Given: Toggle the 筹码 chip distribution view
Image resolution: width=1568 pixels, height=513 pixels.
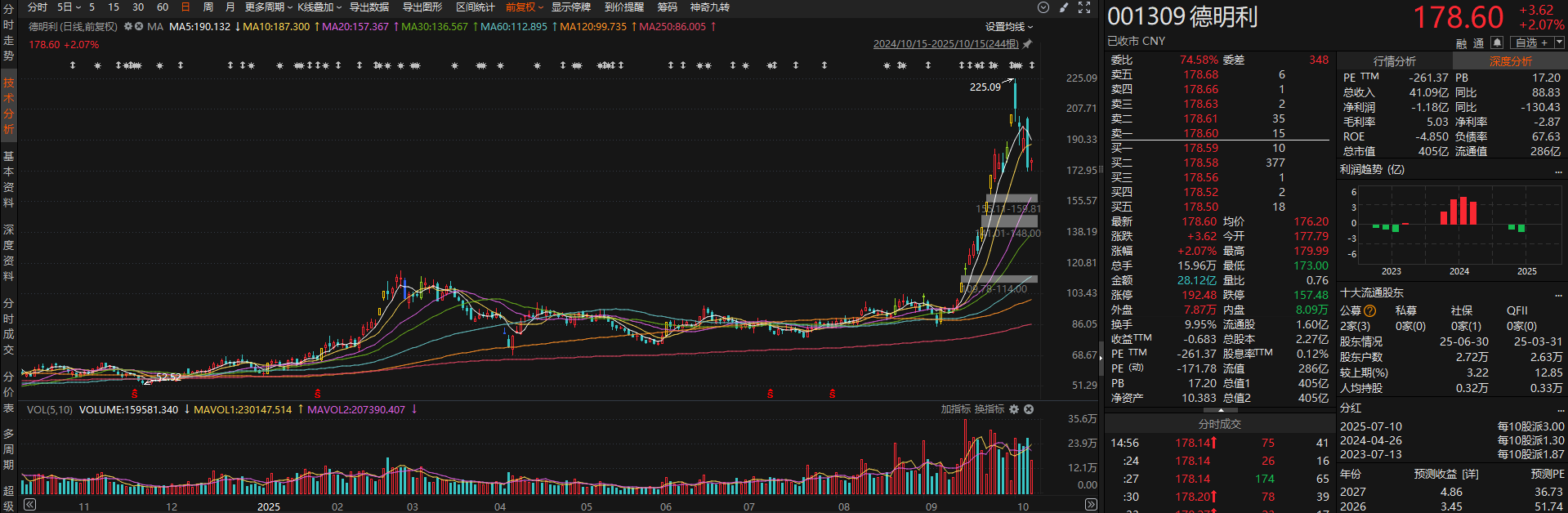Looking at the screenshot, I should [667, 7].
